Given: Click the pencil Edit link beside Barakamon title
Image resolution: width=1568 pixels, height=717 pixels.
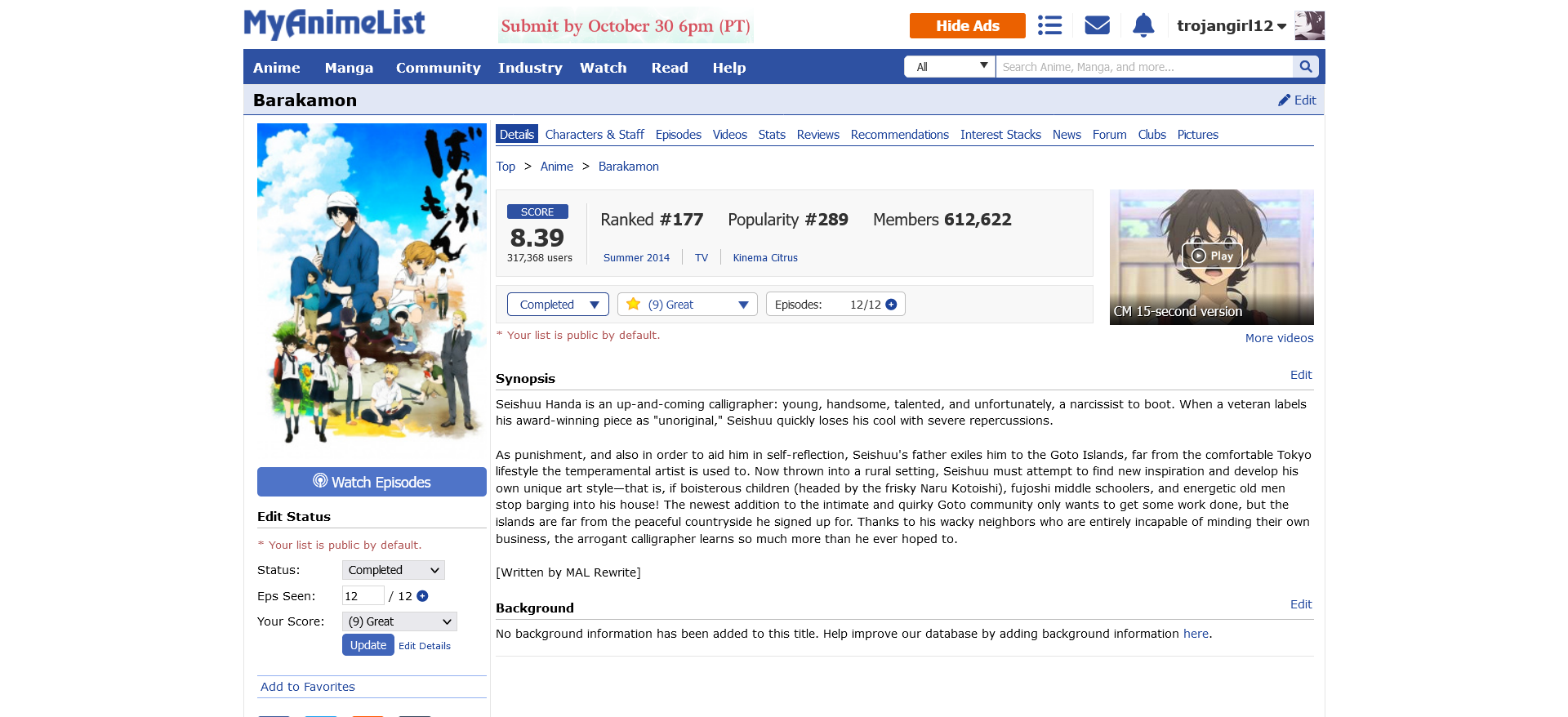Looking at the screenshot, I should click(1297, 100).
